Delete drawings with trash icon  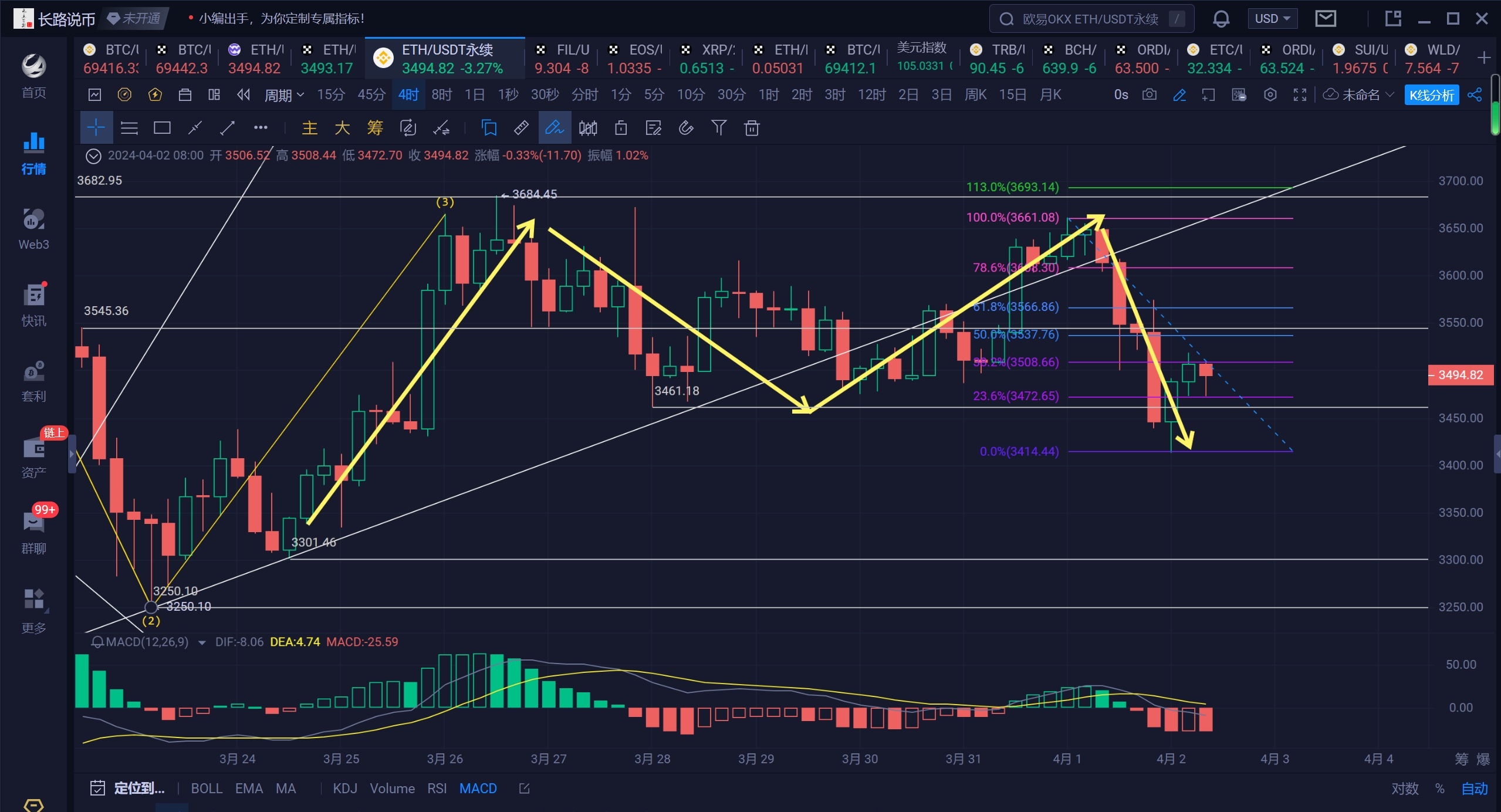coord(752,127)
